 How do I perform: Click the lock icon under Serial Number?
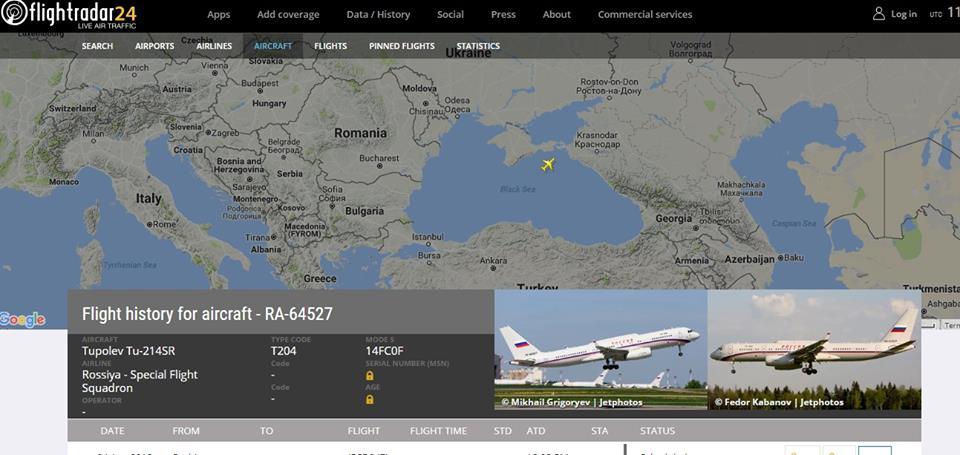pyautogui.click(x=369, y=375)
